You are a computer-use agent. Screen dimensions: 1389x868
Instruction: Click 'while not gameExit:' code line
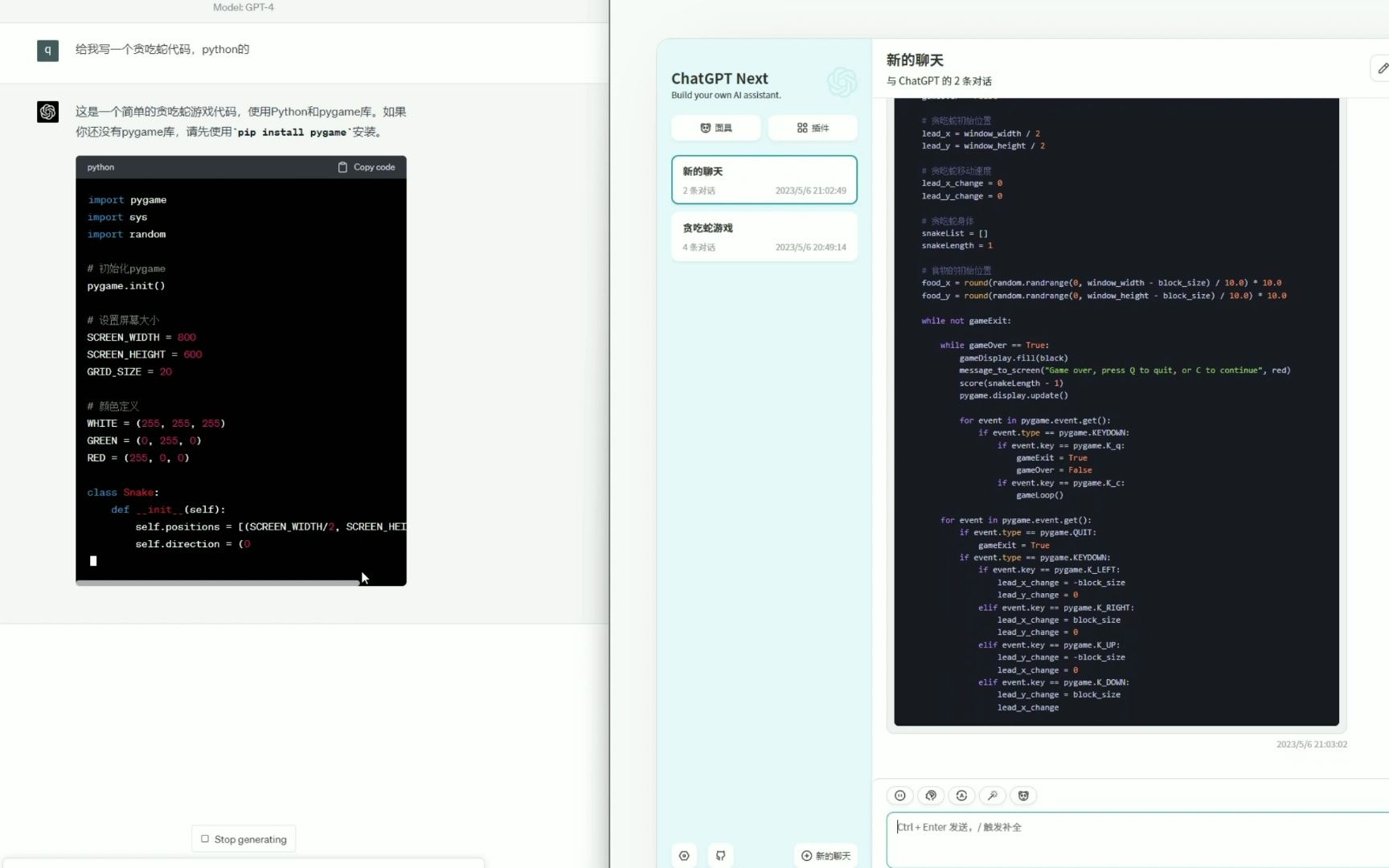pyautogui.click(x=966, y=321)
